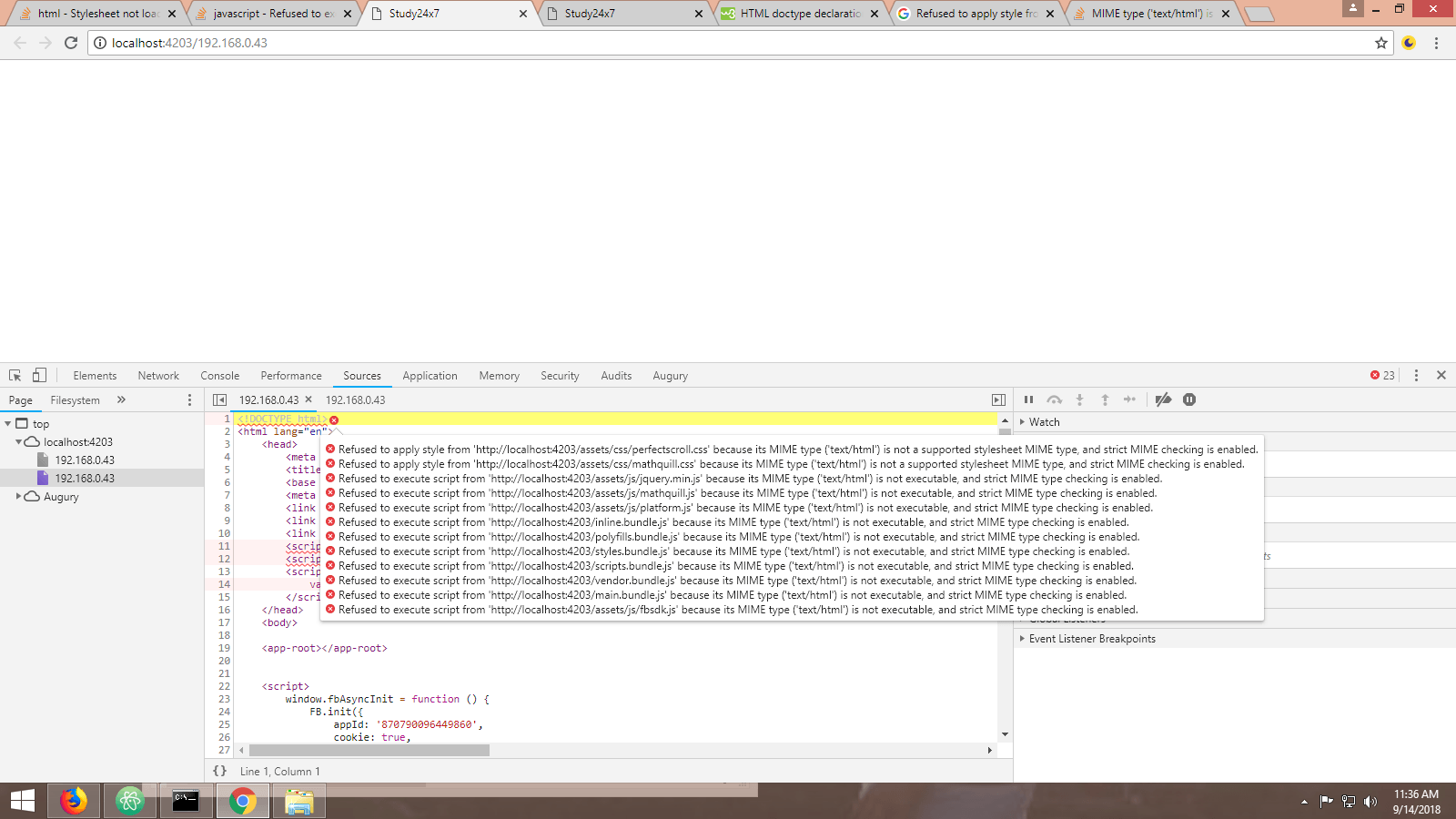Reload the current browser page
The image size is (1456, 819).
click(x=71, y=43)
